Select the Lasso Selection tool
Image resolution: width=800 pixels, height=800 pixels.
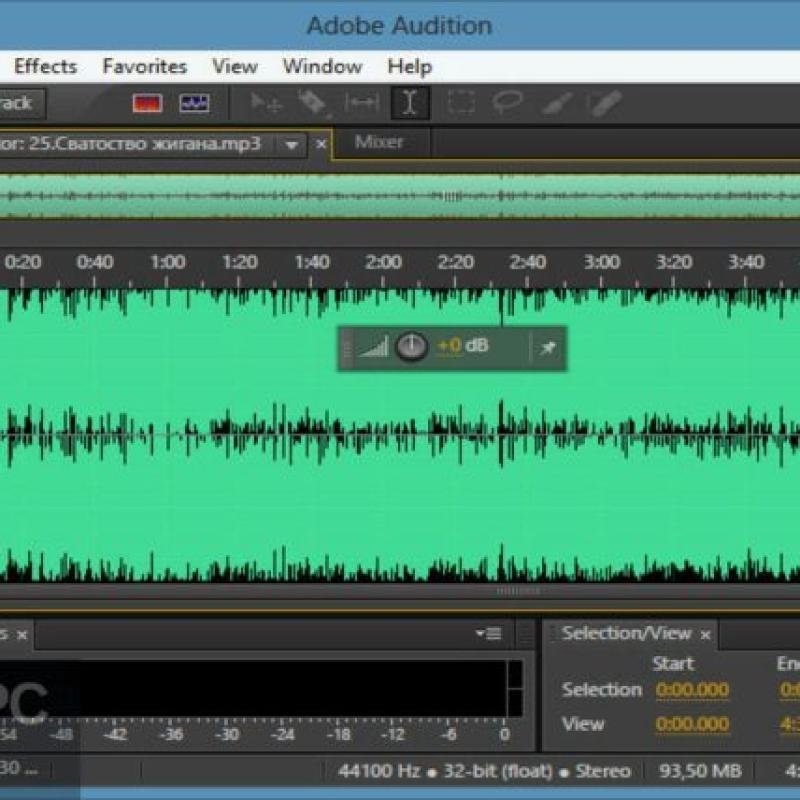click(x=508, y=102)
